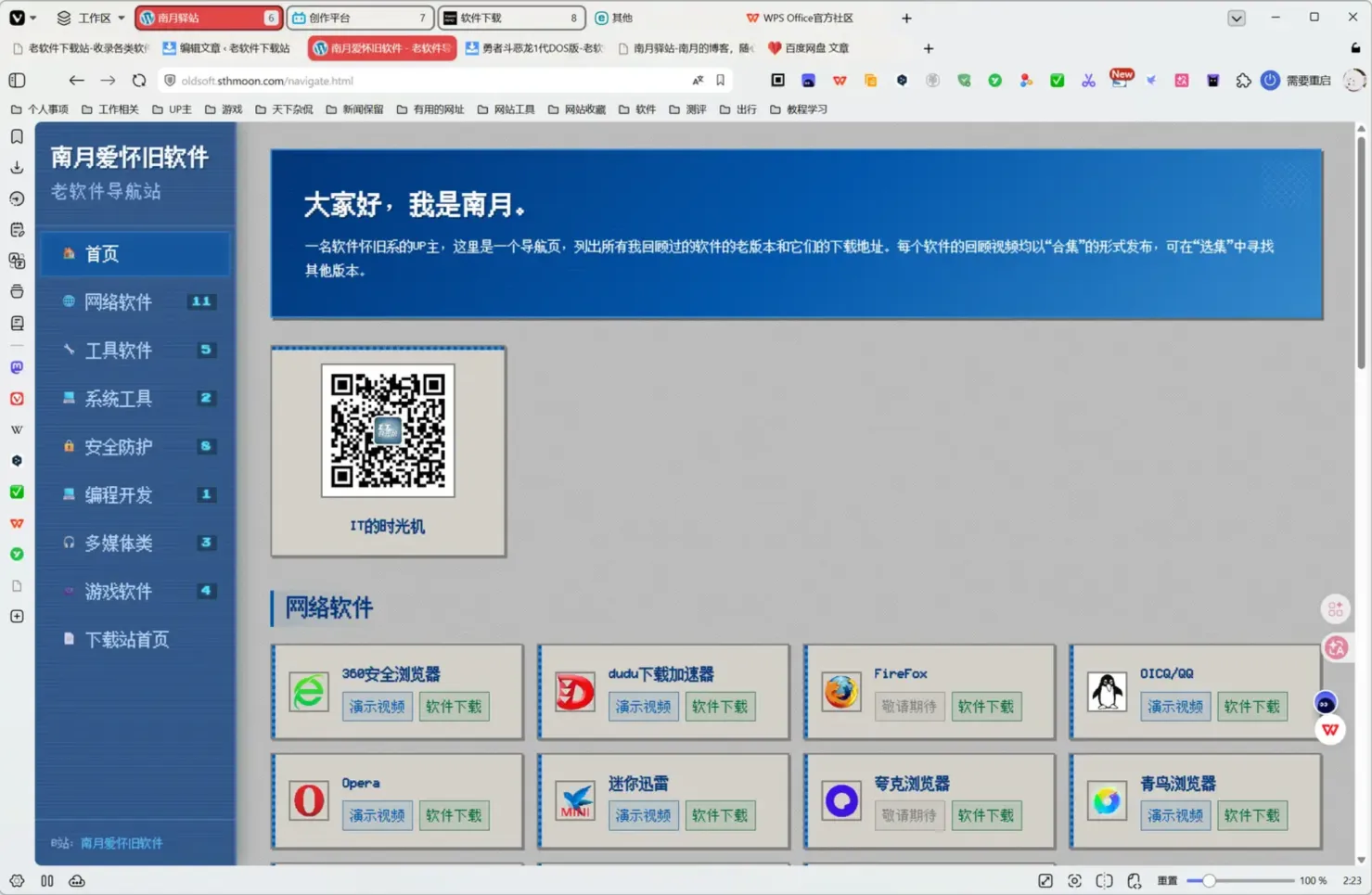Click the page vertical scrollbar

(x=1361, y=252)
